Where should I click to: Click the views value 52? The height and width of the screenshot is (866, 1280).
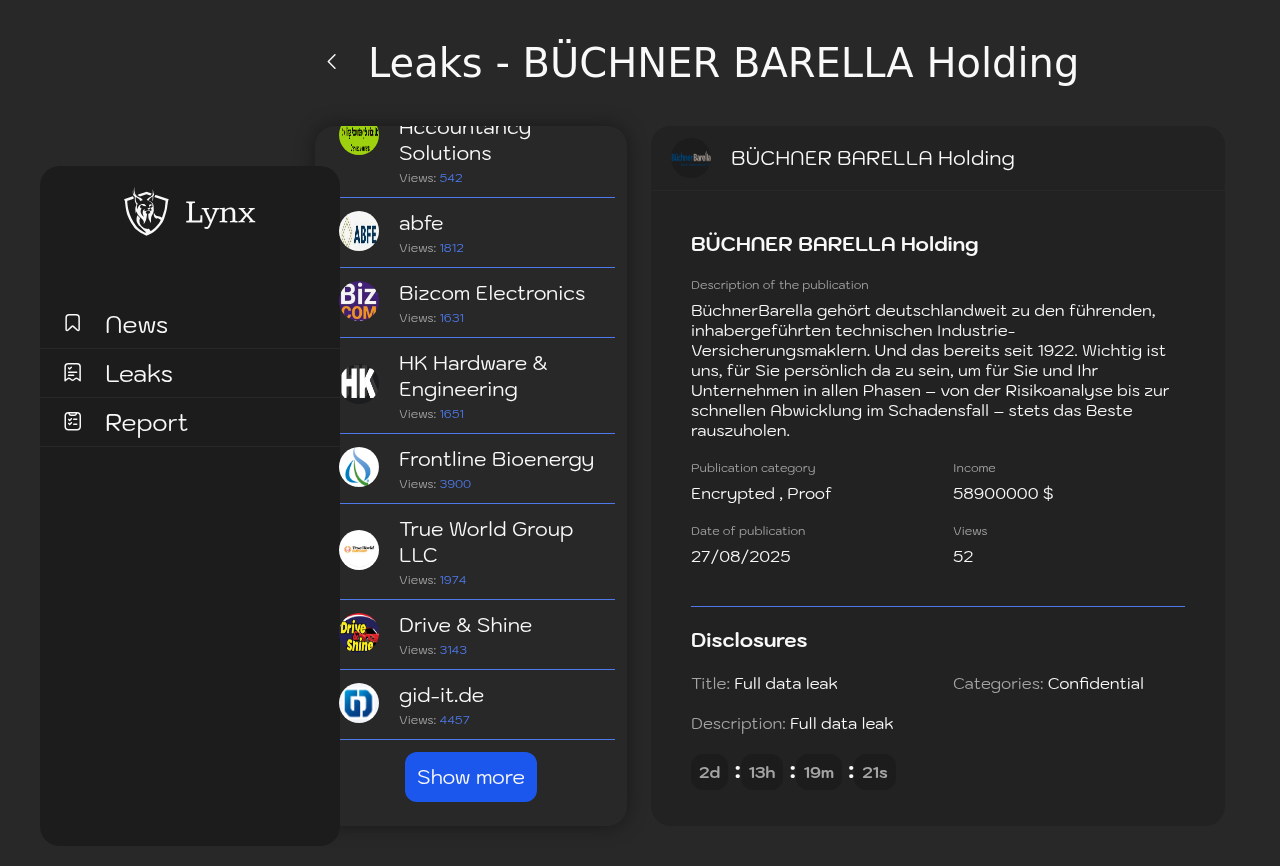[x=963, y=557]
